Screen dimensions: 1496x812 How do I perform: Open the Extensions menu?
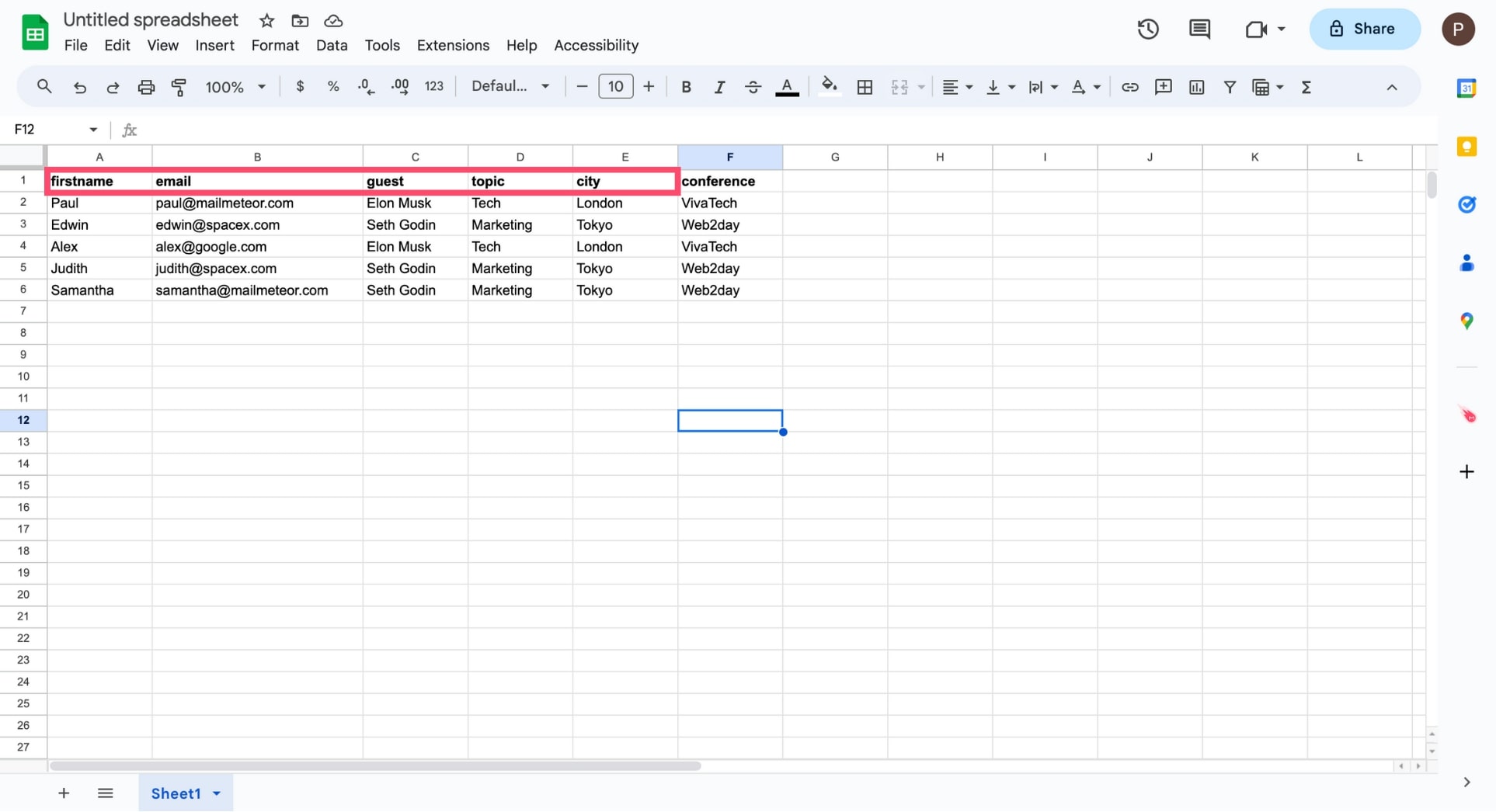click(x=453, y=45)
